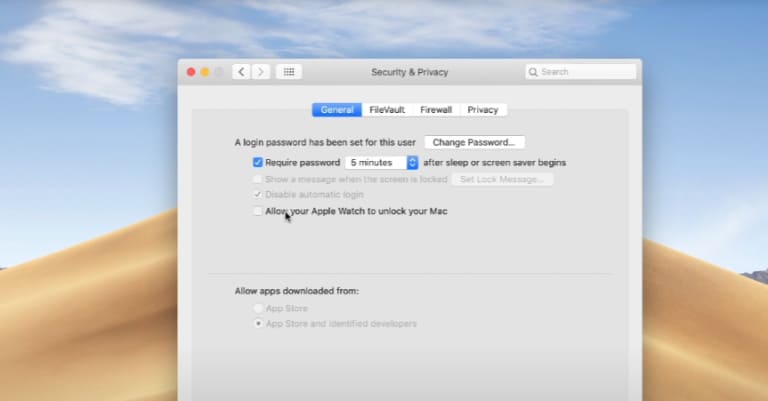
Task: Click 'after sleep or screen saver begins' text
Action: [x=495, y=163]
